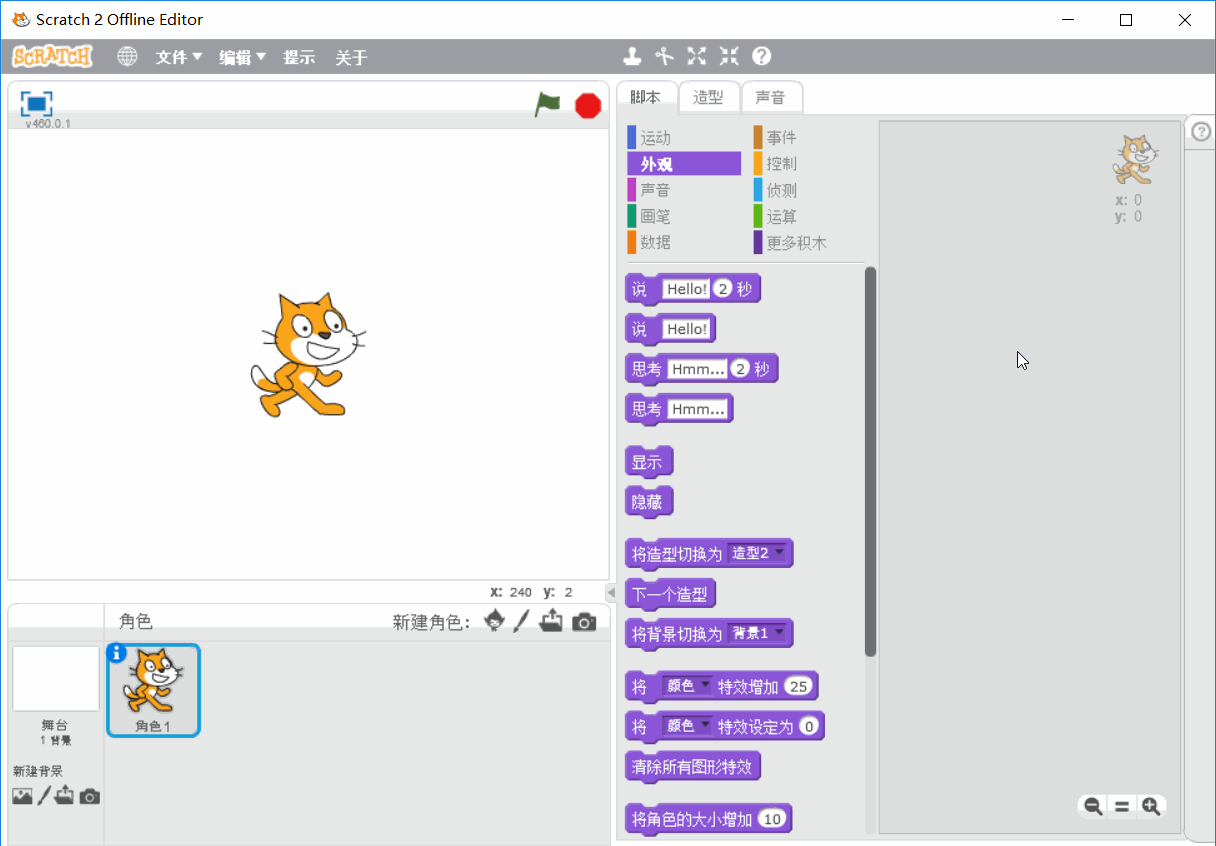Choose the grow sprite tool

pos(696,56)
